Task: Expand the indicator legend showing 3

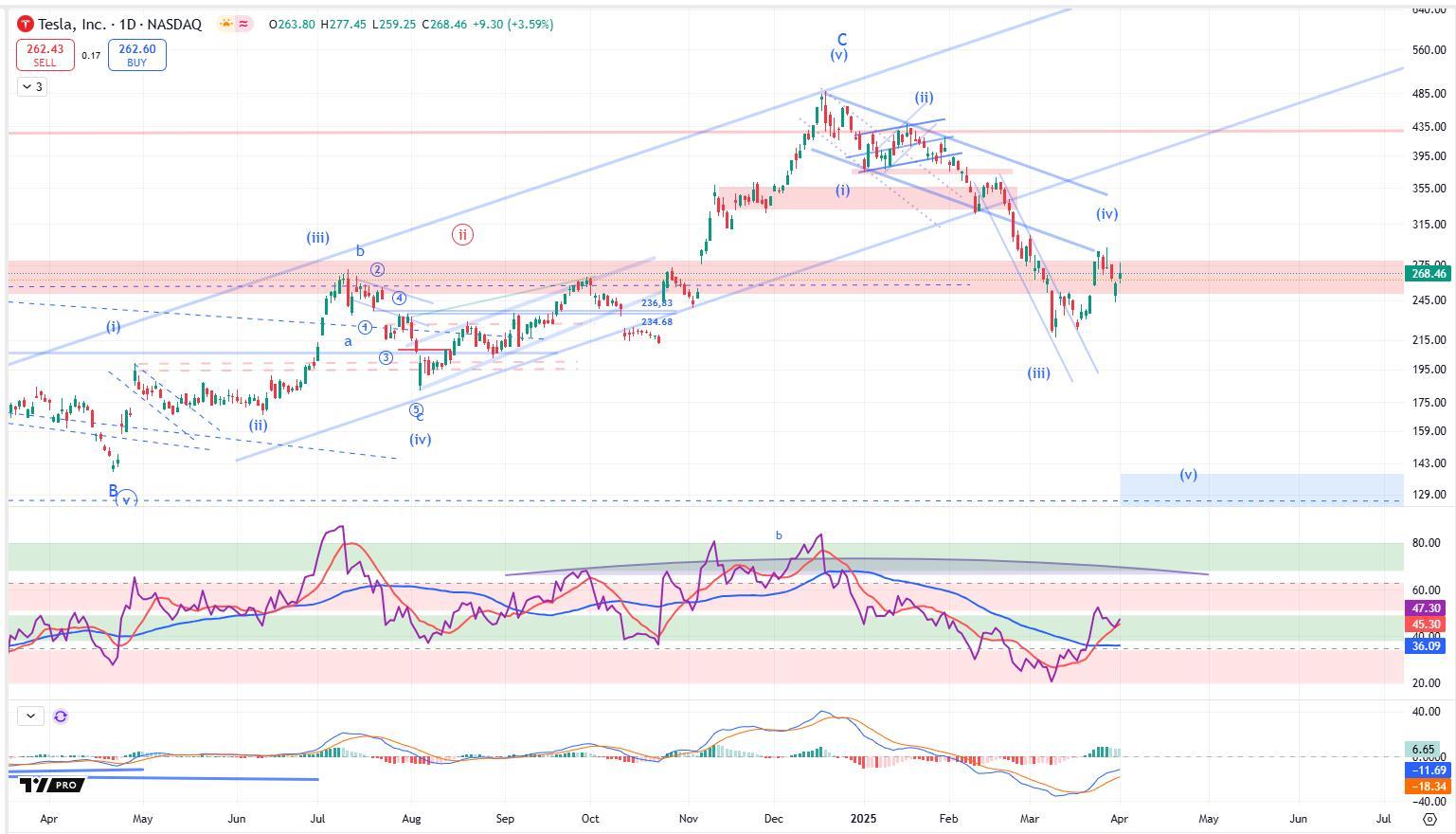Action: pyautogui.click(x=32, y=86)
